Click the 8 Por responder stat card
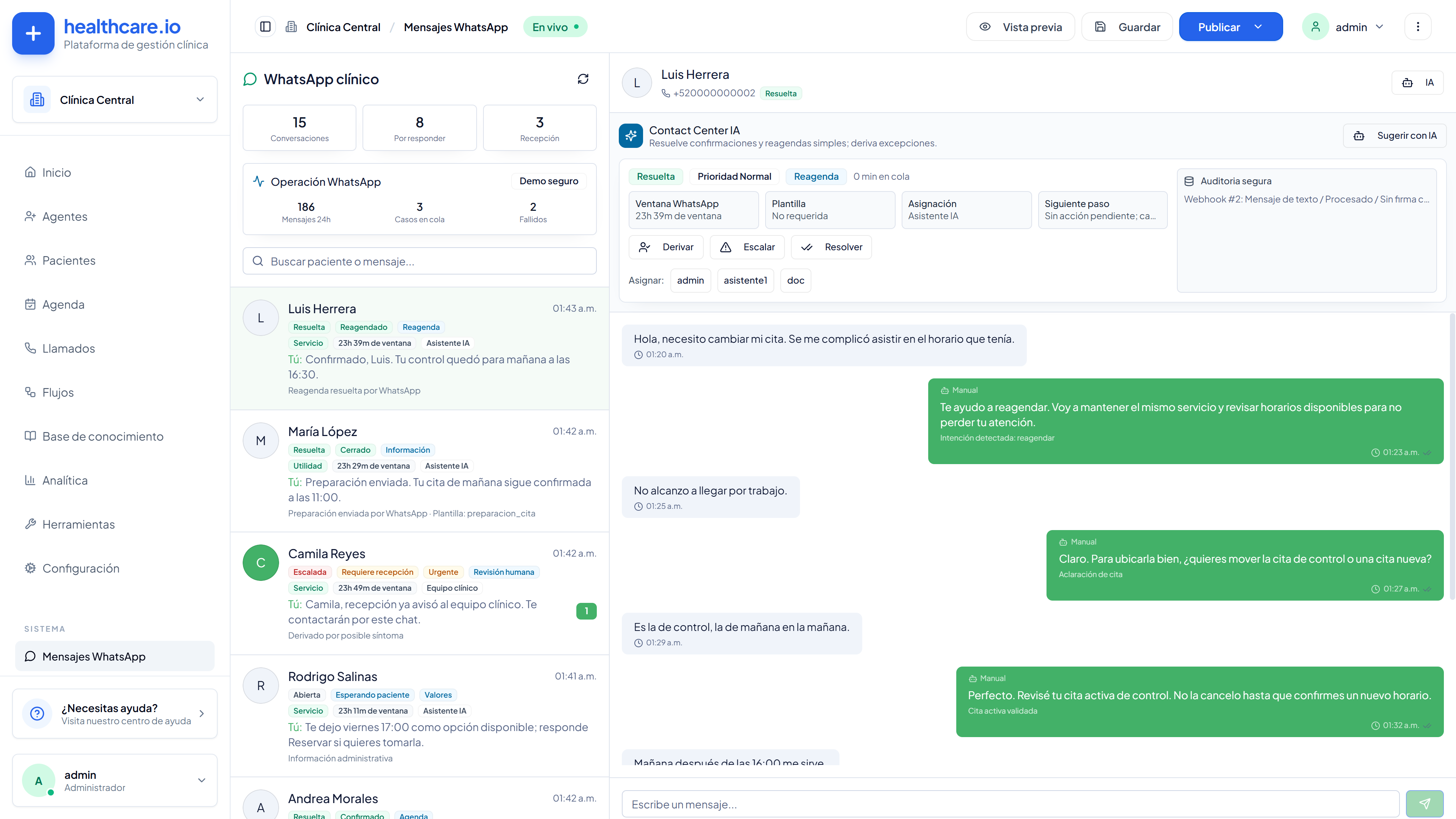Screen dimensions: 1456x819 point(419,128)
